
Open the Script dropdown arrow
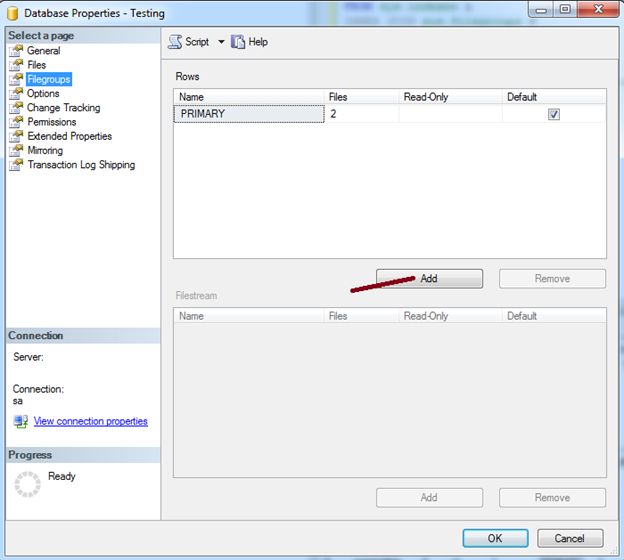(x=221, y=42)
